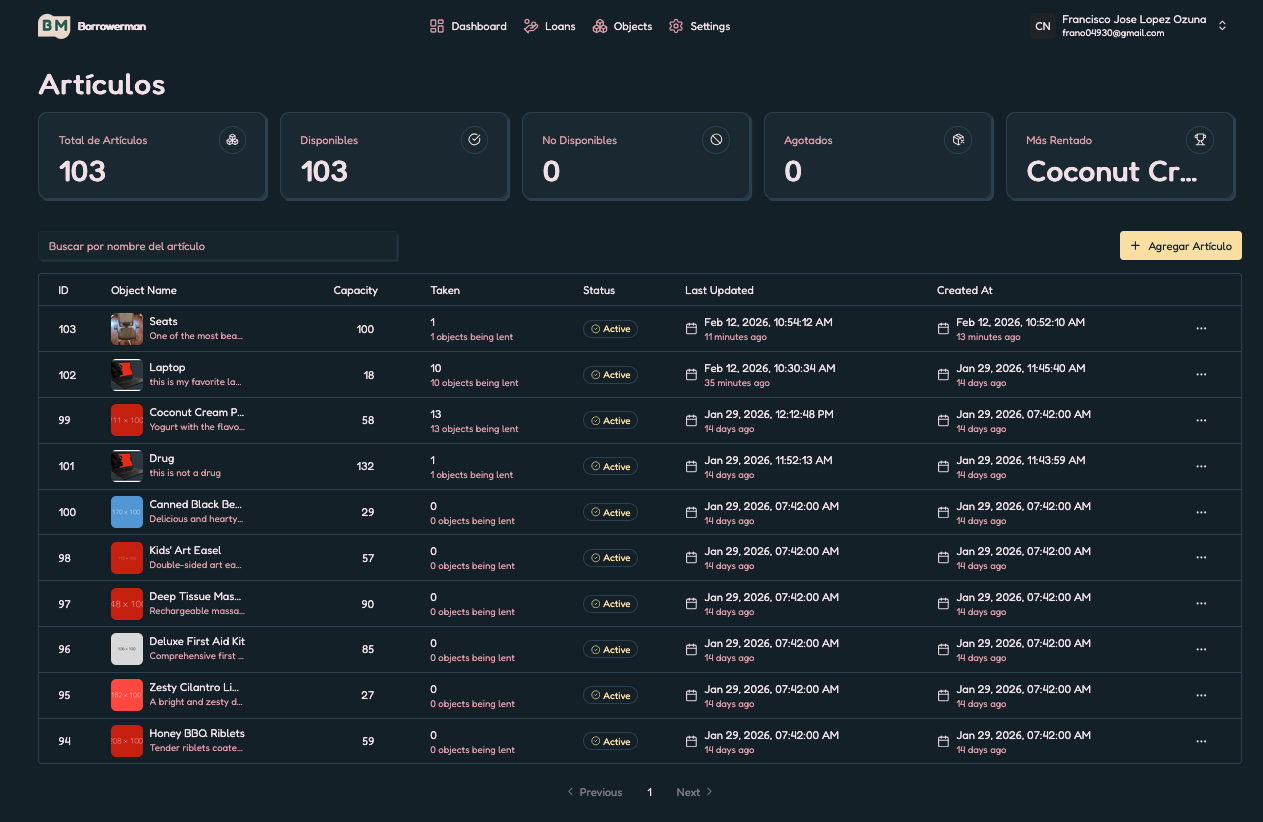Click the Loans hands icon in navigation
Image resolution: width=1263 pixels, height=822 pixels.
click(x=531, y=26)
